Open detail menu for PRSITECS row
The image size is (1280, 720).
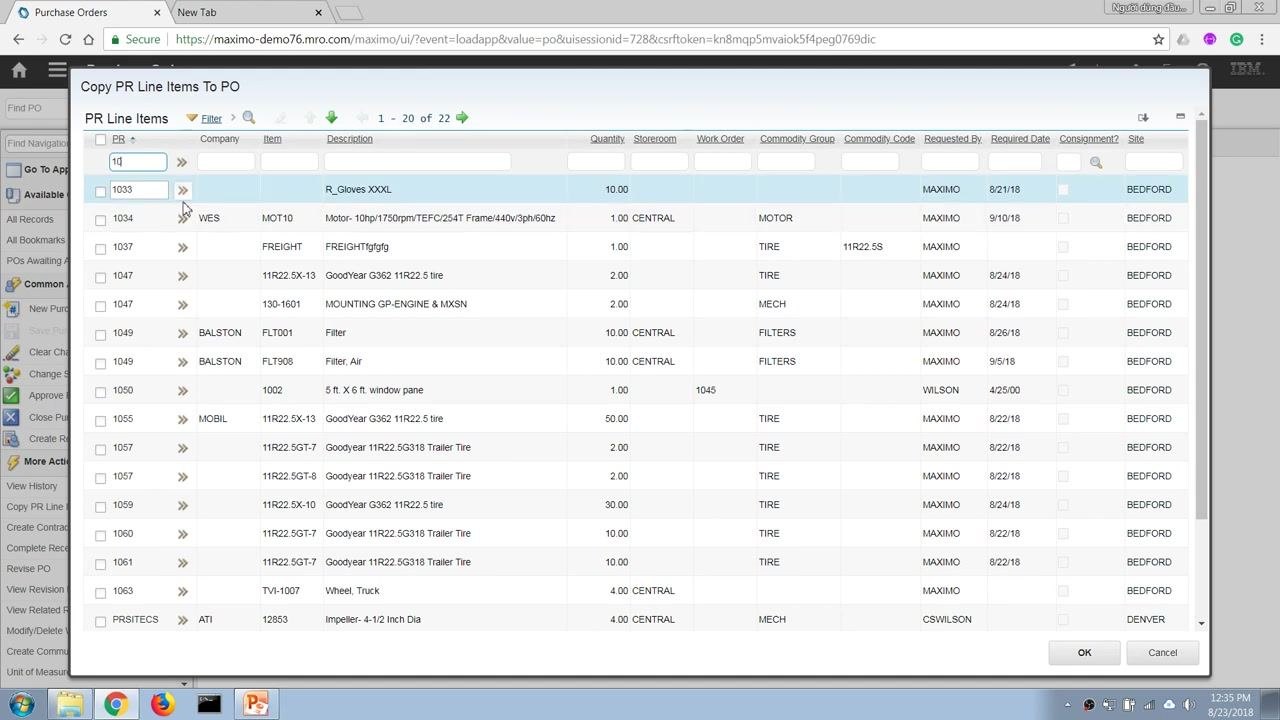(x=182, y=620)
